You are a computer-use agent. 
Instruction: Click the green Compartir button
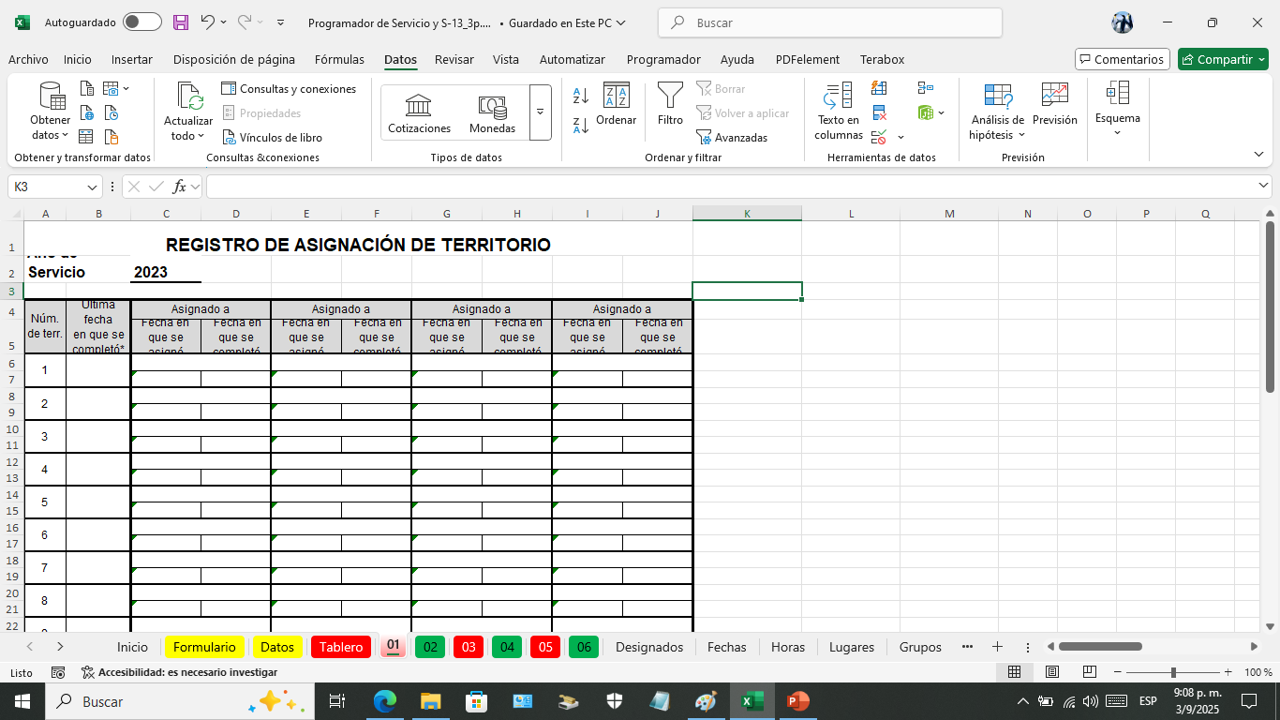pyautogui.click(x=1222, y=59)
